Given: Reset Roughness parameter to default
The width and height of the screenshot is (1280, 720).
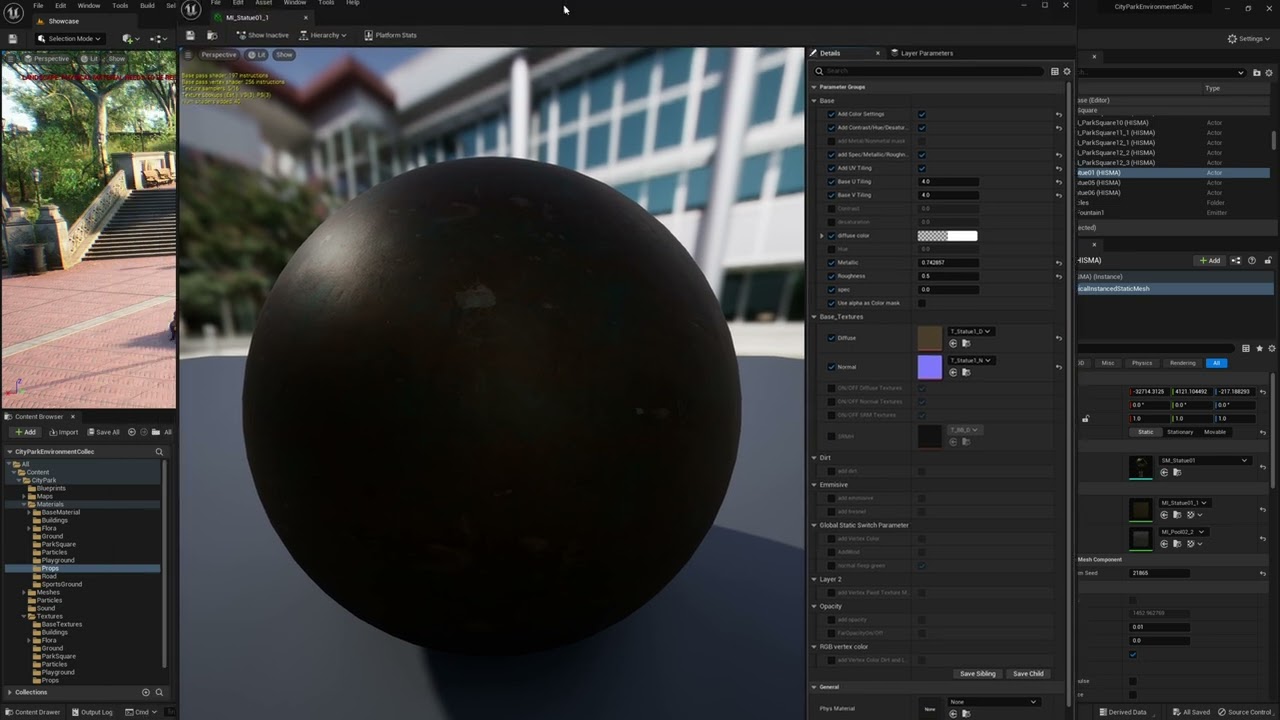Looking at the screenshot, I should coord(1059,276).
